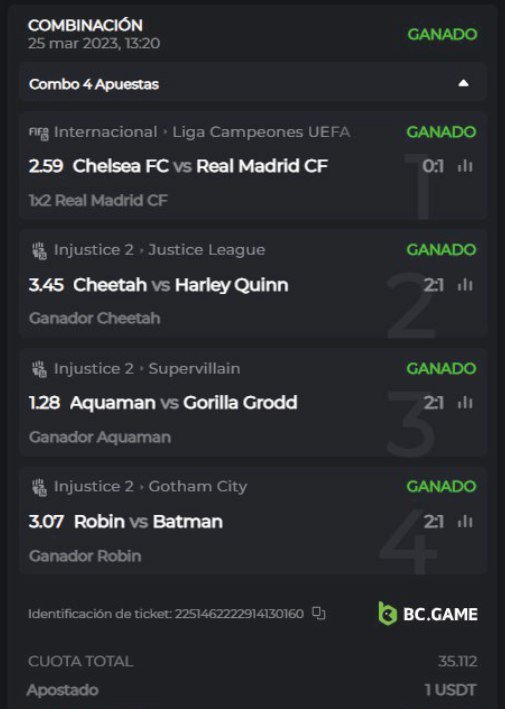Click the FIFA icon beside Internacional

[x=39, y=133]
